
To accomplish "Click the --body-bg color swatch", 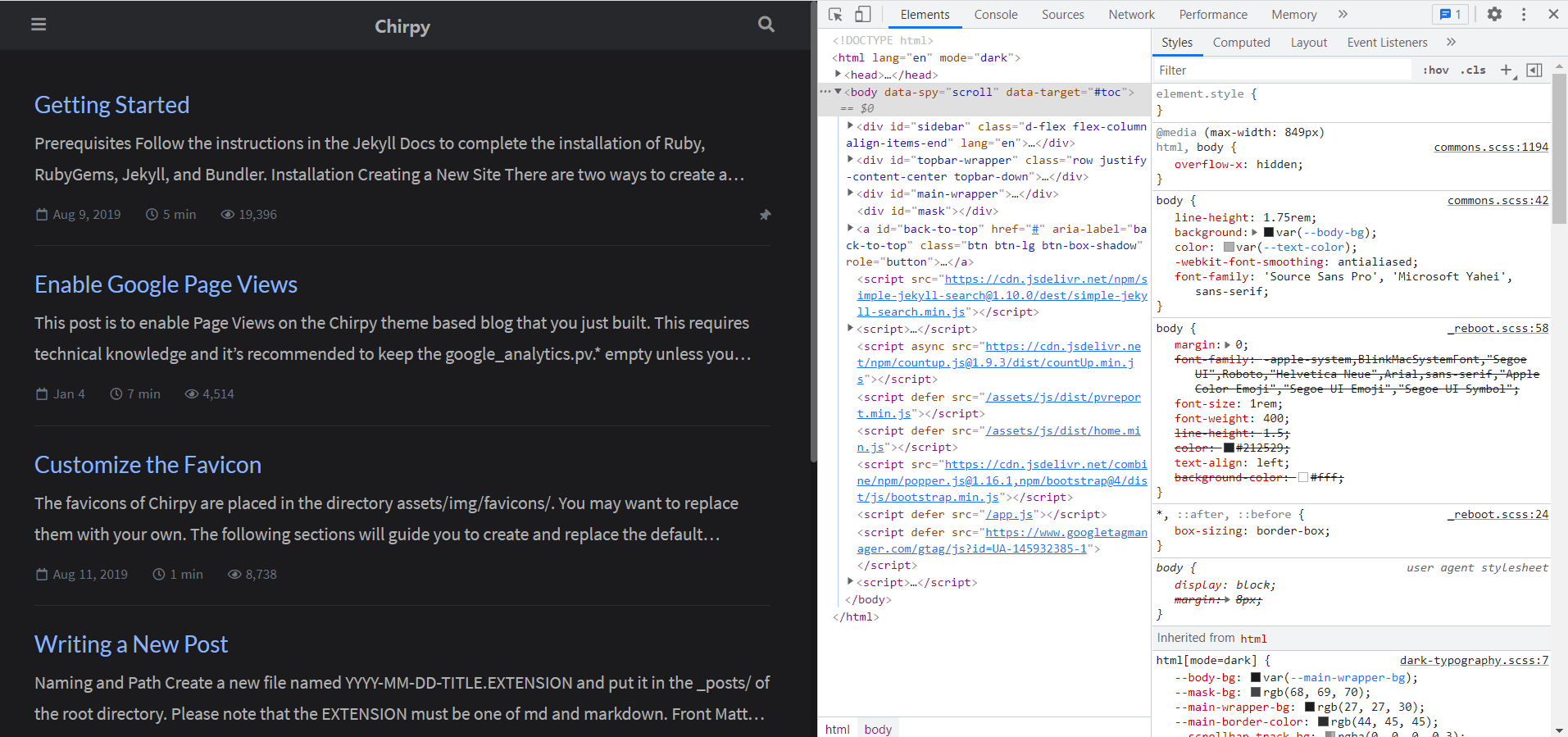I will coord(1255,677).
